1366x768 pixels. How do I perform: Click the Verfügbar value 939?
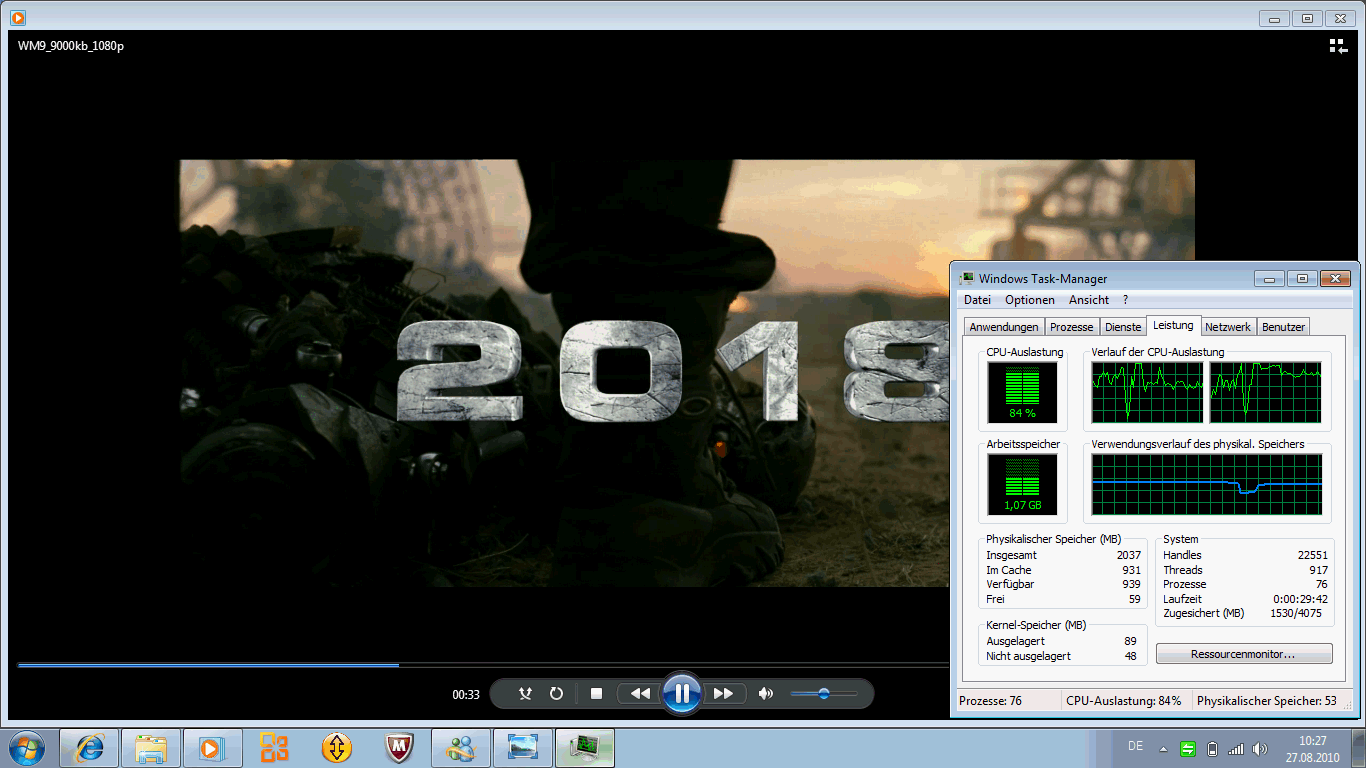coord(1132,584)
